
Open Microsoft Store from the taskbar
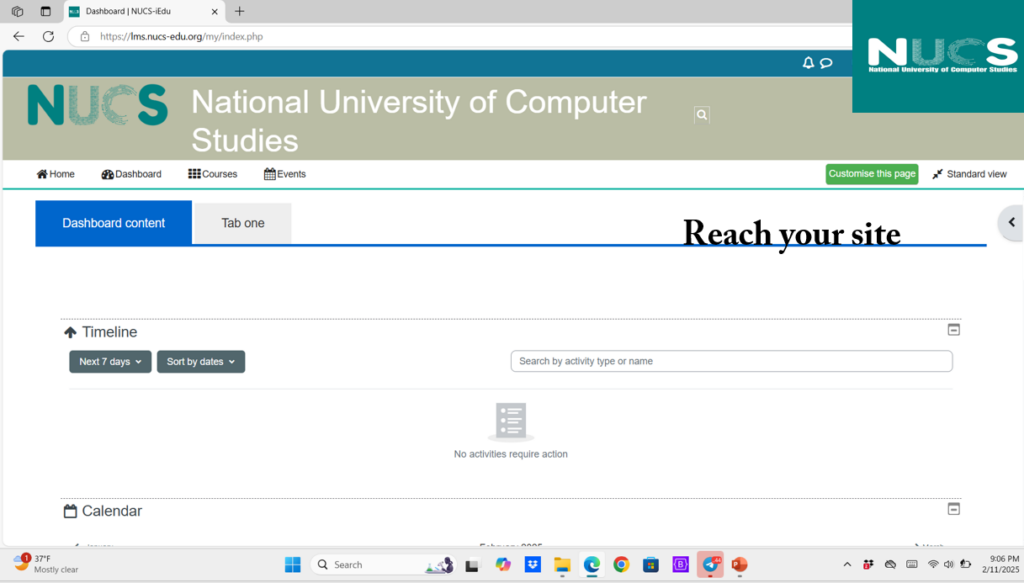650,565
